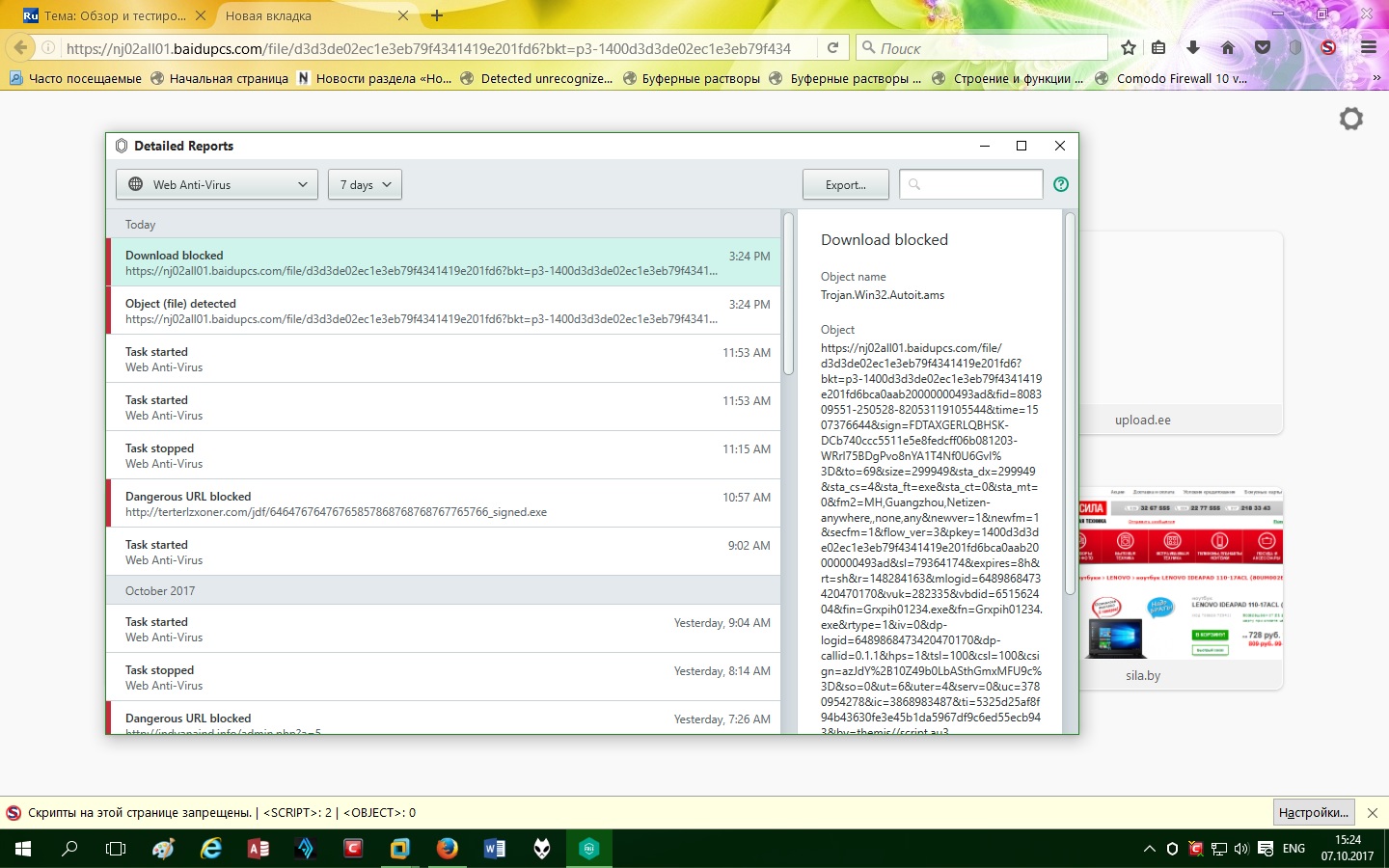
Task: Click the Firefox home button
Action: pyautogui.click(x=1227, y=47)
